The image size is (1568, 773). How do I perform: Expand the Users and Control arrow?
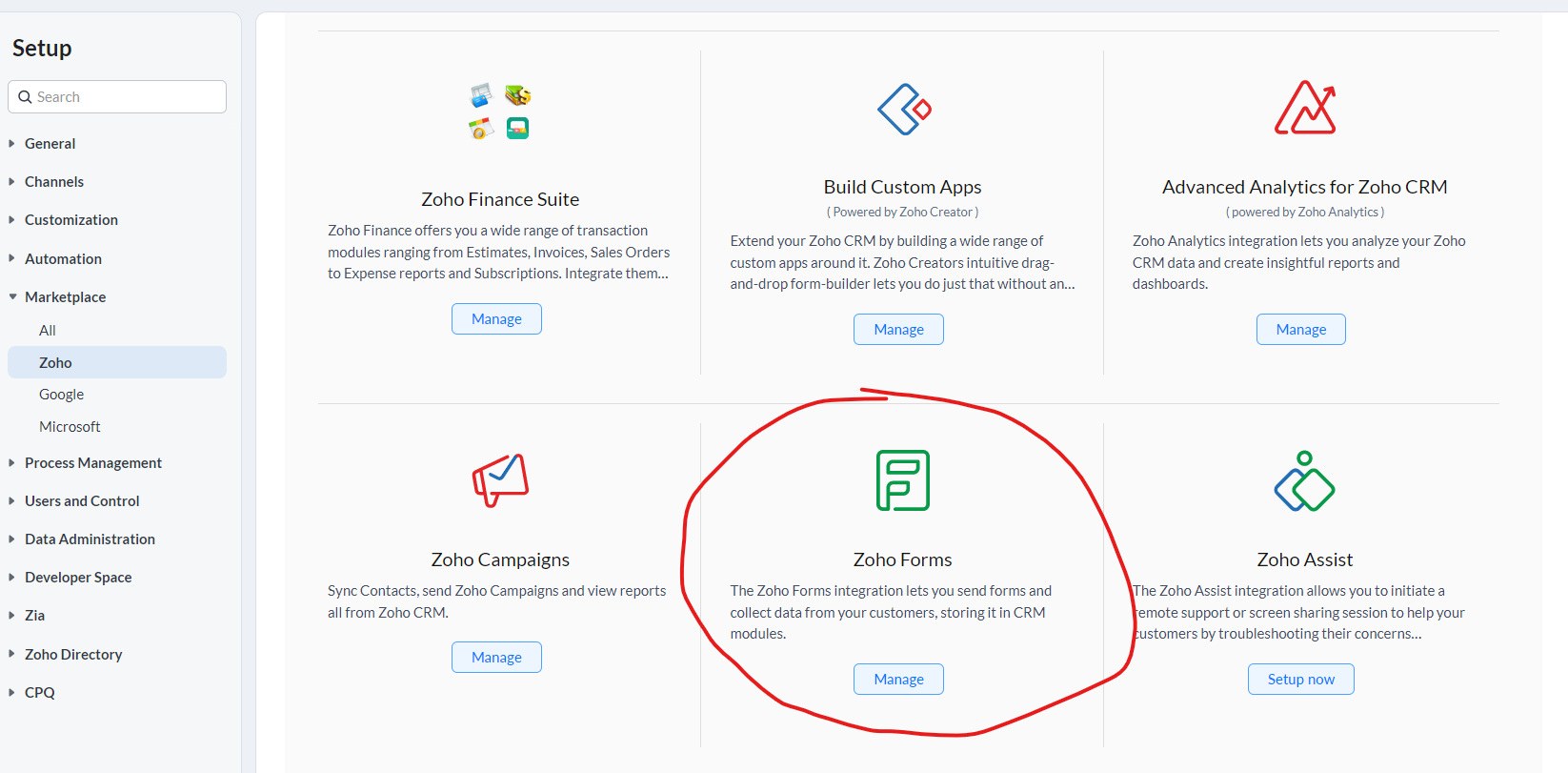(x=12, y=501)
